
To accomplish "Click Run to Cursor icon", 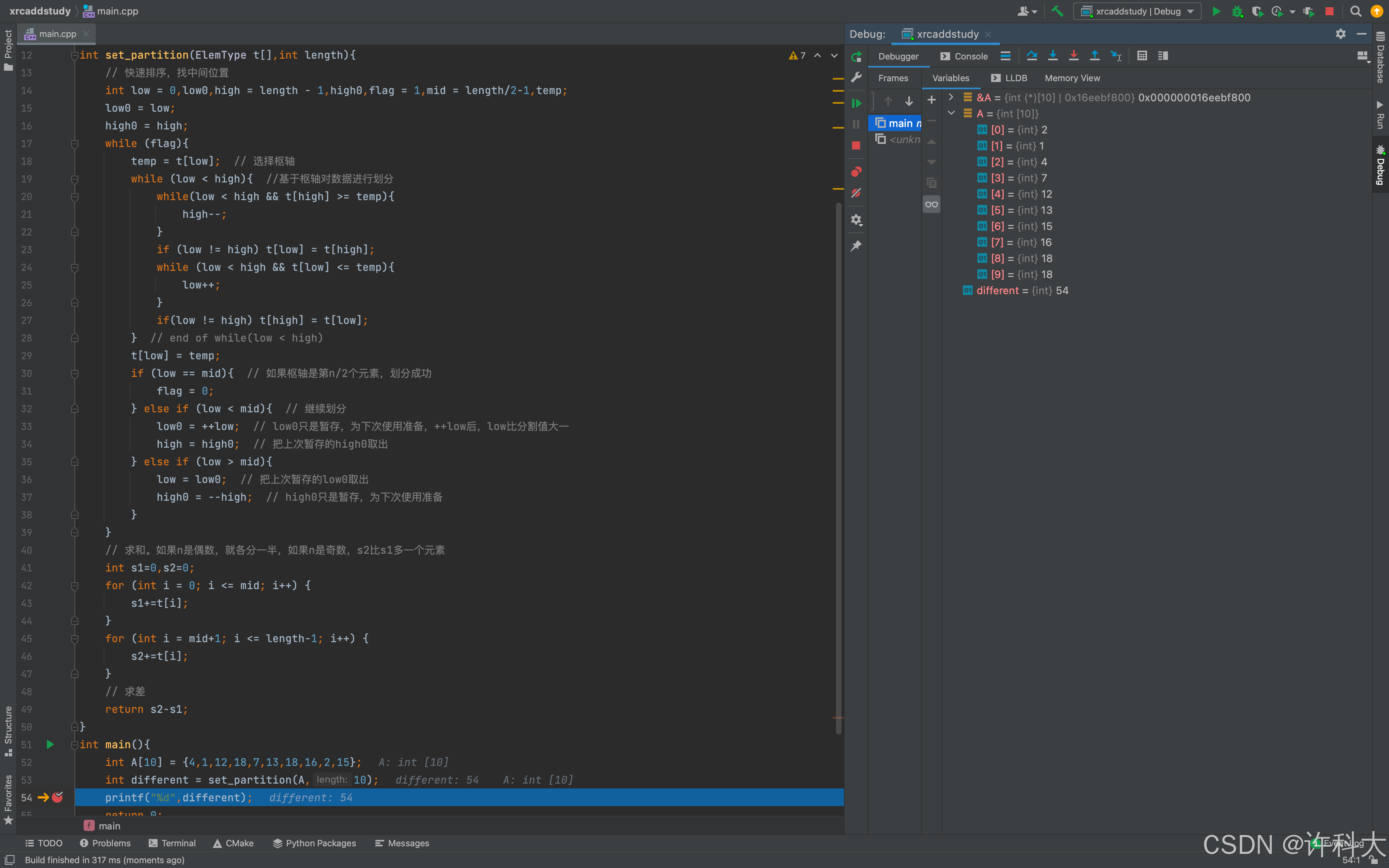I will point(1116,56).
